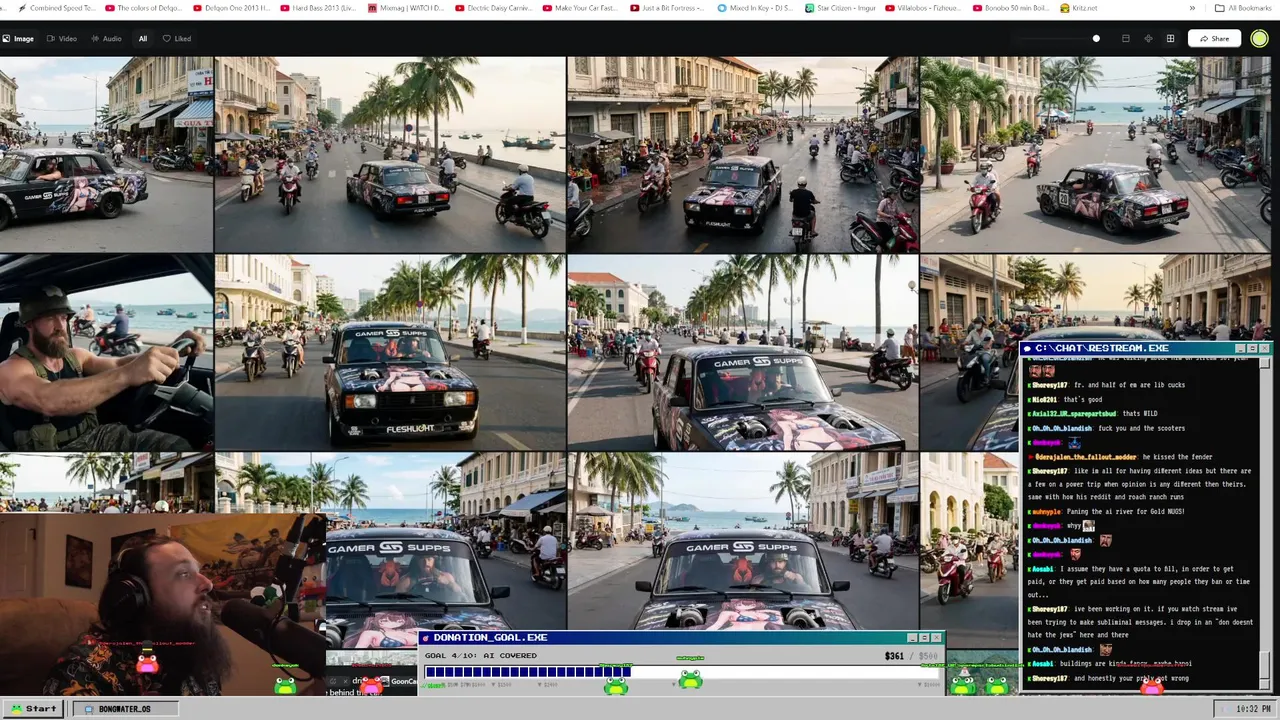Open 'Make Your Car Fast...' bookmark
This screenshot has width=1280, height=720.
pos(579,8)
